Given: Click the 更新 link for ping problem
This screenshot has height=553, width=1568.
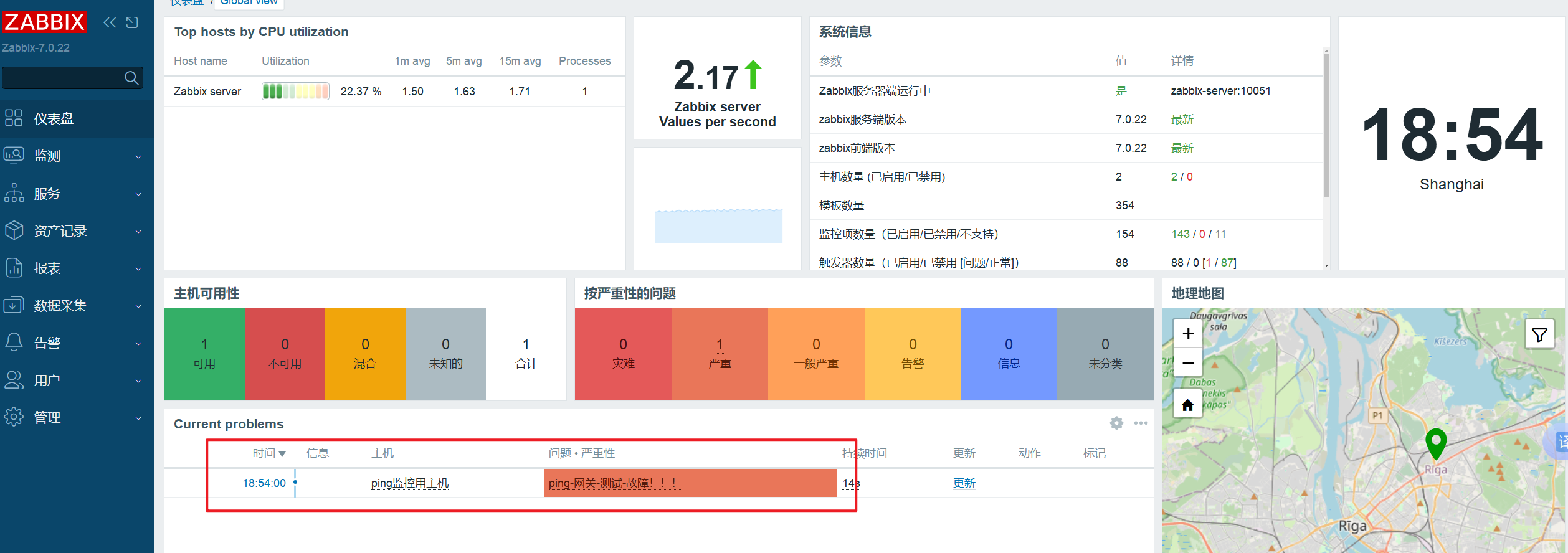Looking at the screenshot, I should tap(964, 483).
